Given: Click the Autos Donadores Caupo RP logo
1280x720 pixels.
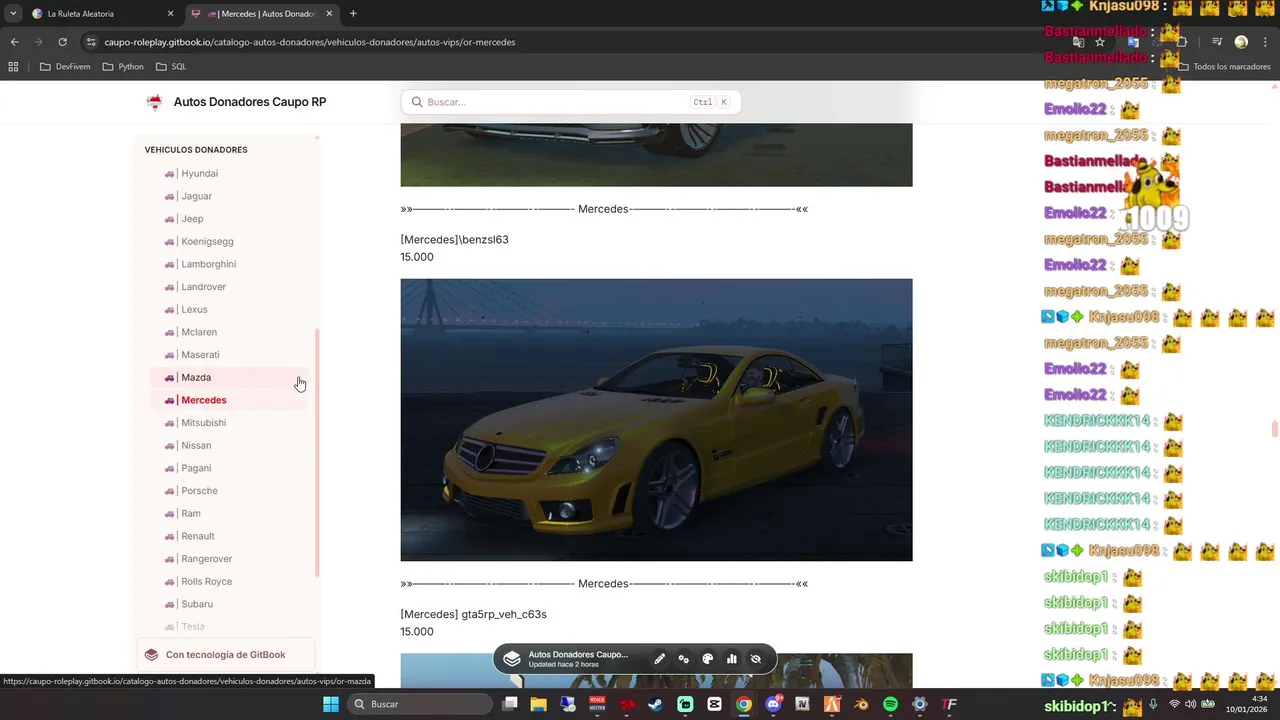Looking at the screenshot, I should coord(154,102).
